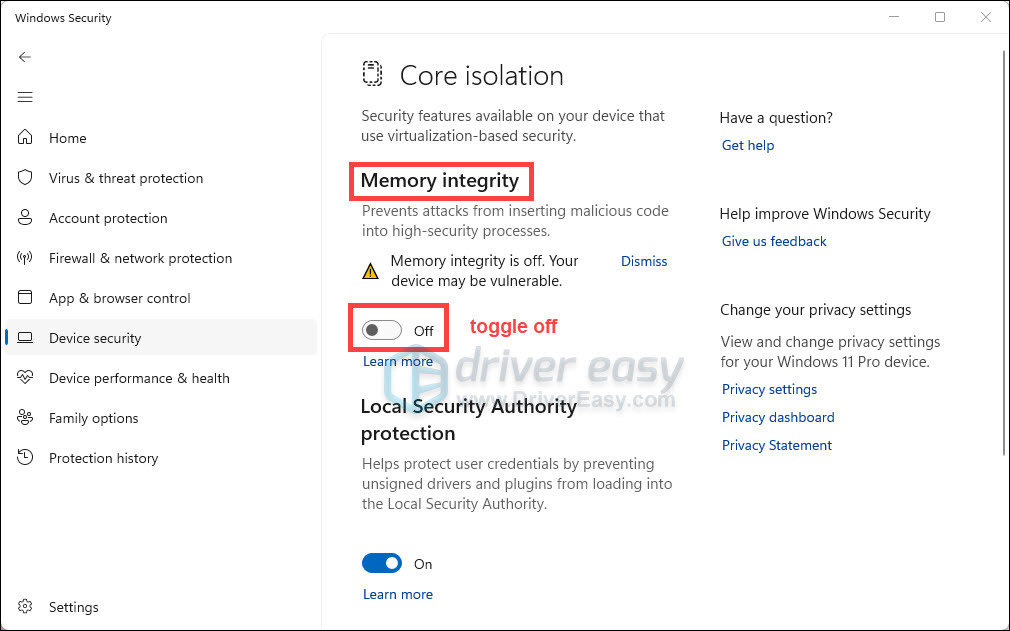Turn on the Memory integrity toggle

(382, 330)
